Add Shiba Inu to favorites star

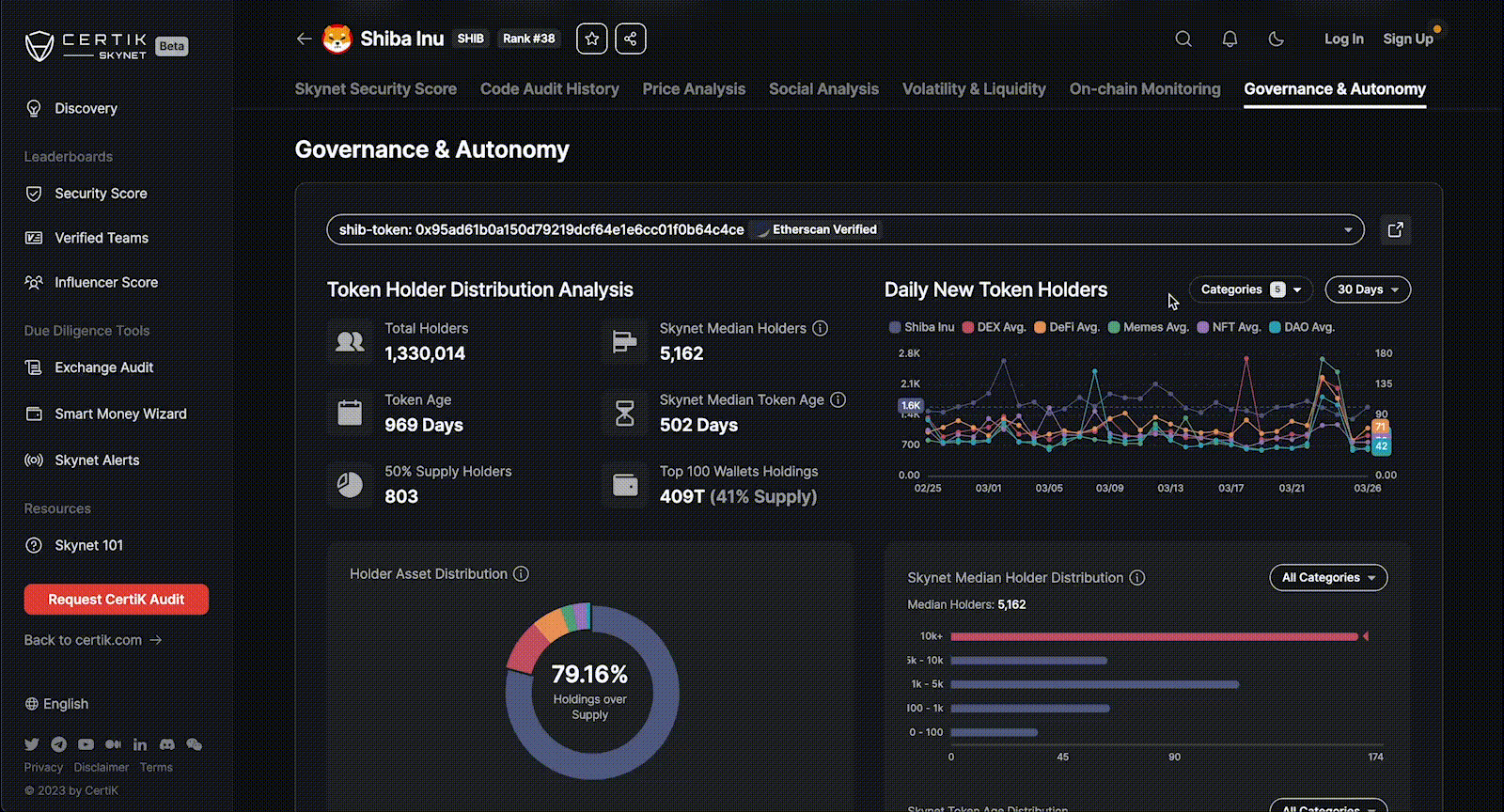(591, 39)
